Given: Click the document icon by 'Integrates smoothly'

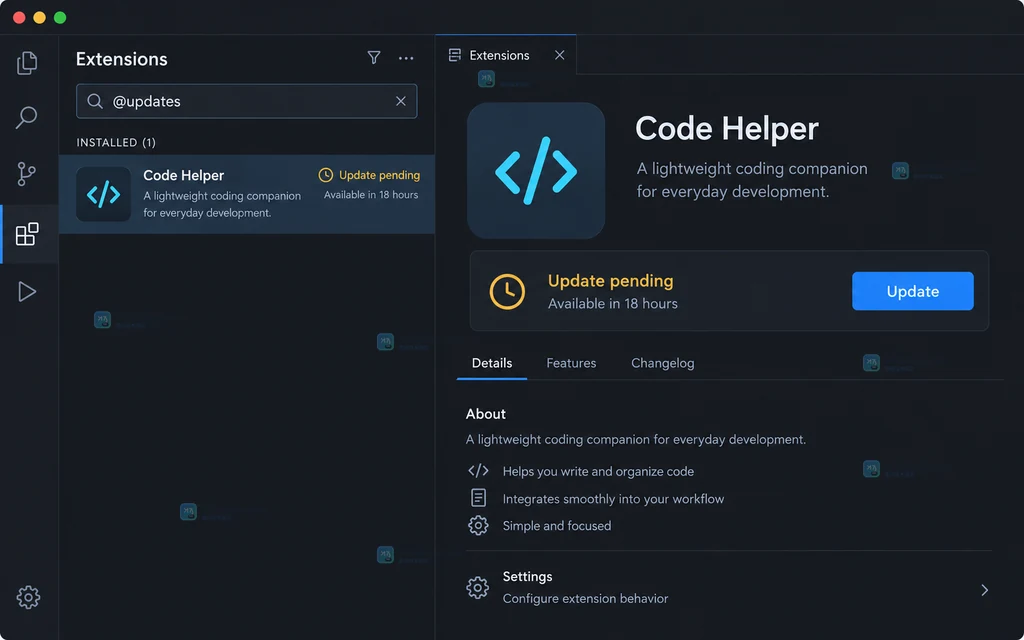Looking at the screenshot, I should pos(479,498).
